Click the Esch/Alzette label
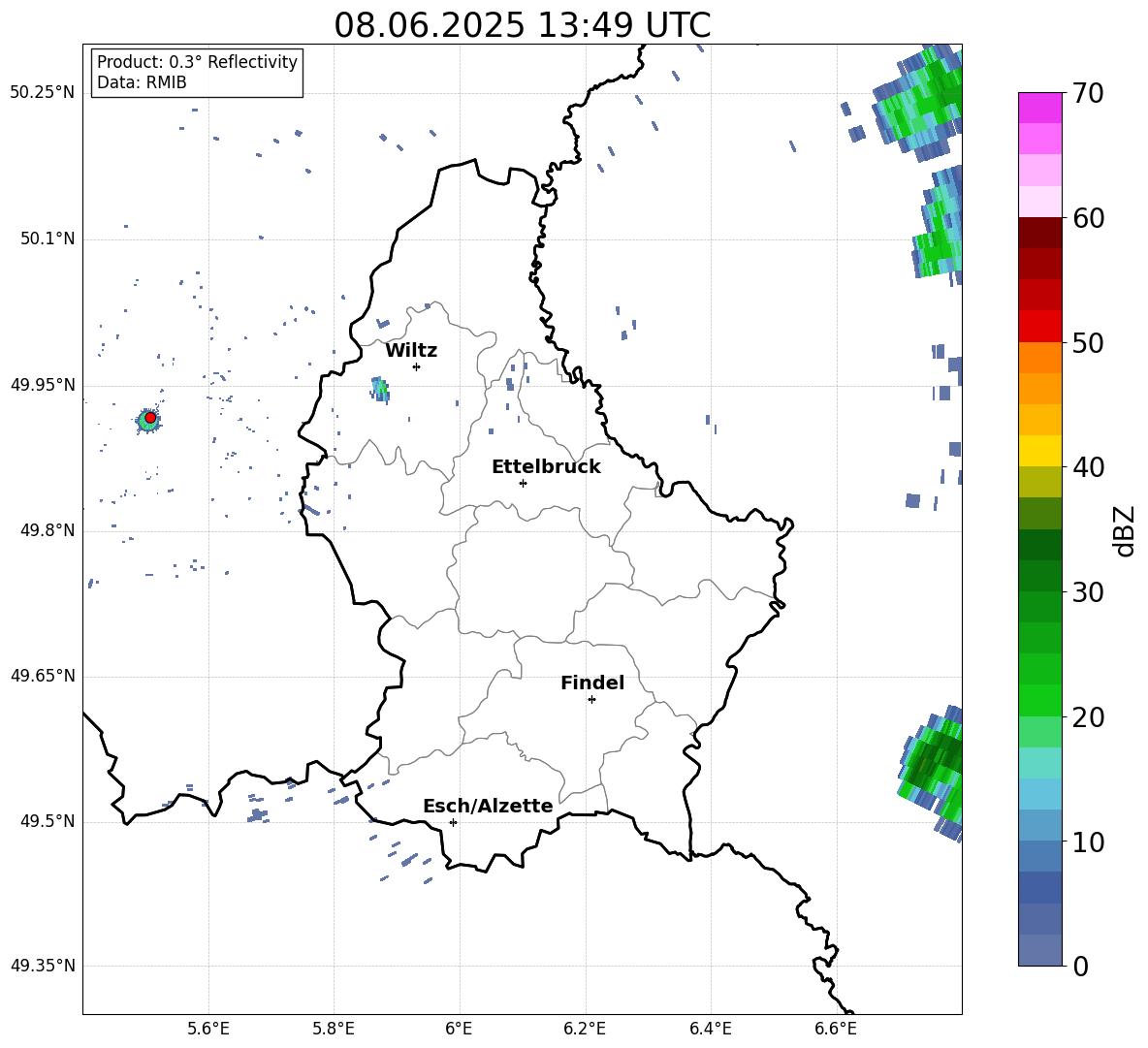Screen dimensions: 1148x1048 pos(488,807)
